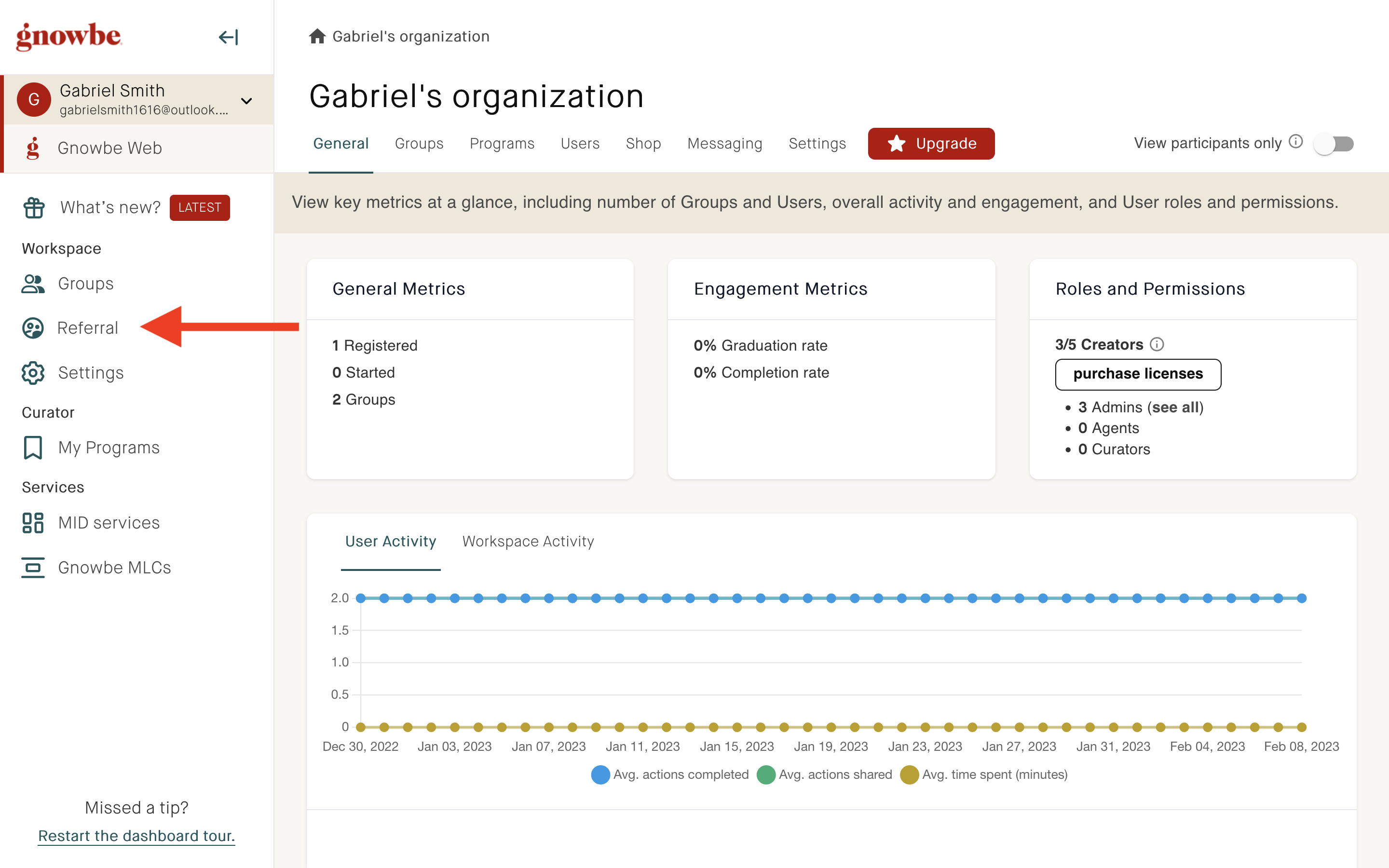1389x868 pixels.
Task: Open the Settings gear in the sidebar
Action: (x=33, y=373)
